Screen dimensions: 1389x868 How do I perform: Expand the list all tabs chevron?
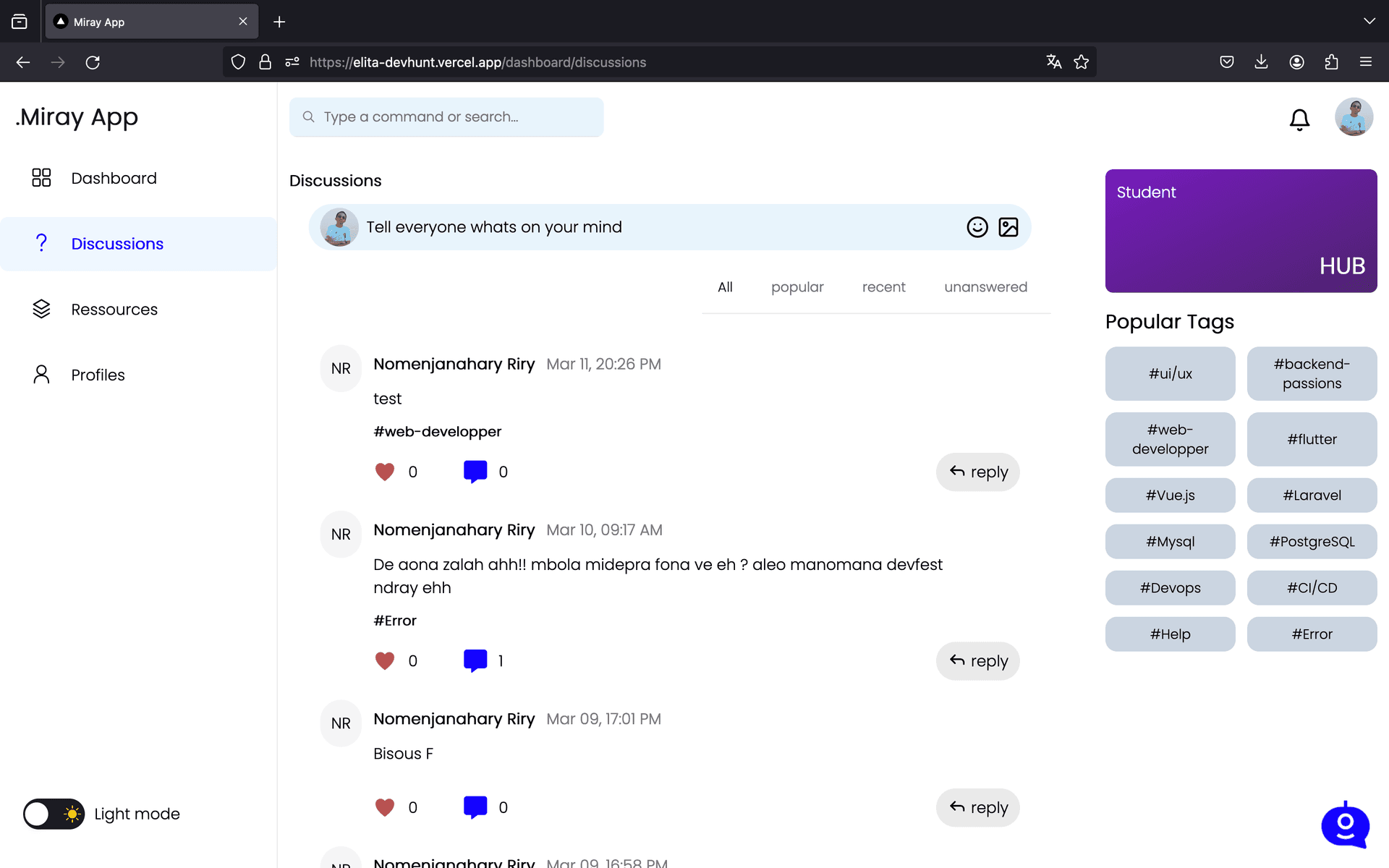click(1369, 22)
